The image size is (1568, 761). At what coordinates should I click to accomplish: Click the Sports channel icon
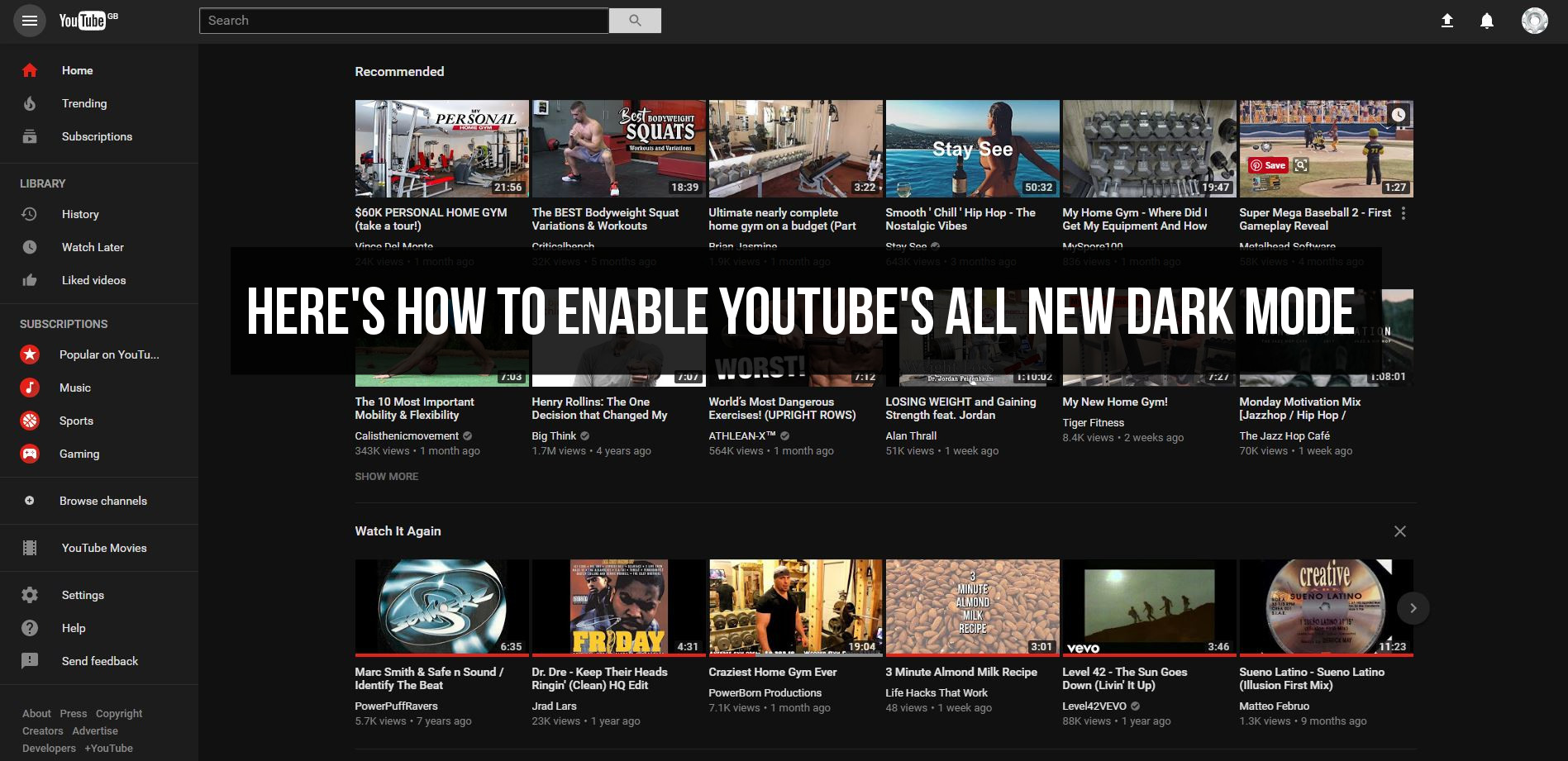click(x=30, y=421)
